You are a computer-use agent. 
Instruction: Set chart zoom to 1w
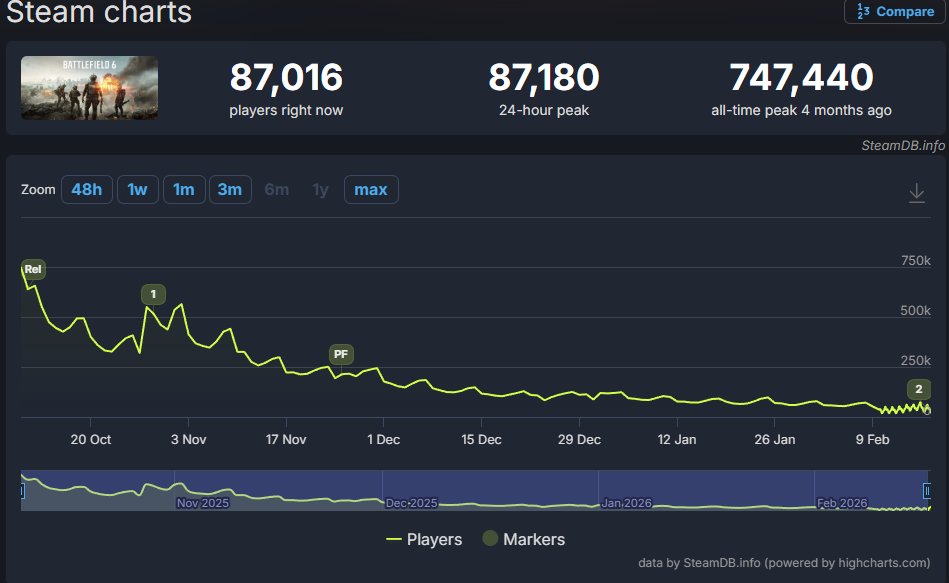pos(137,189)
